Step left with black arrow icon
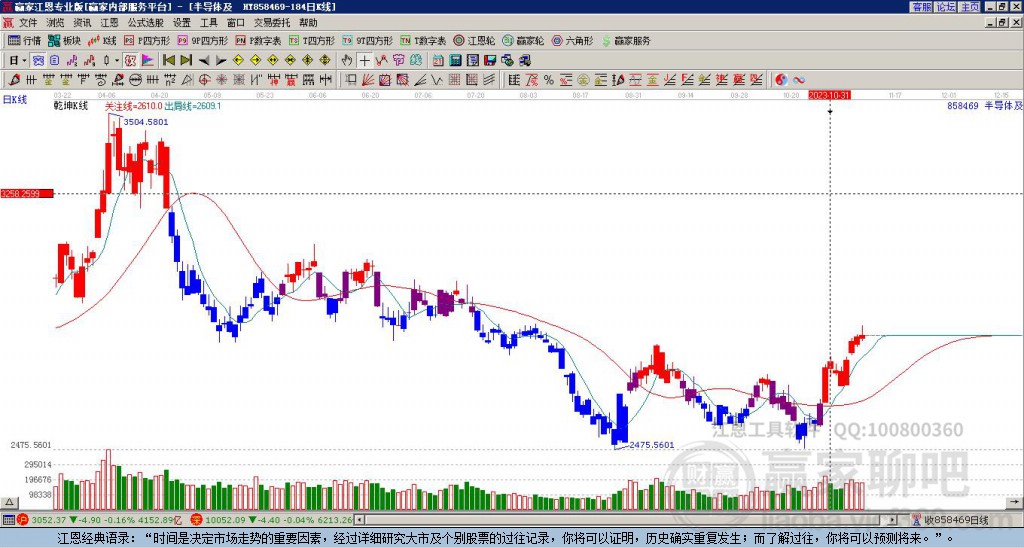This screenshot has width=1024, height=548. (x=204, y=61)
